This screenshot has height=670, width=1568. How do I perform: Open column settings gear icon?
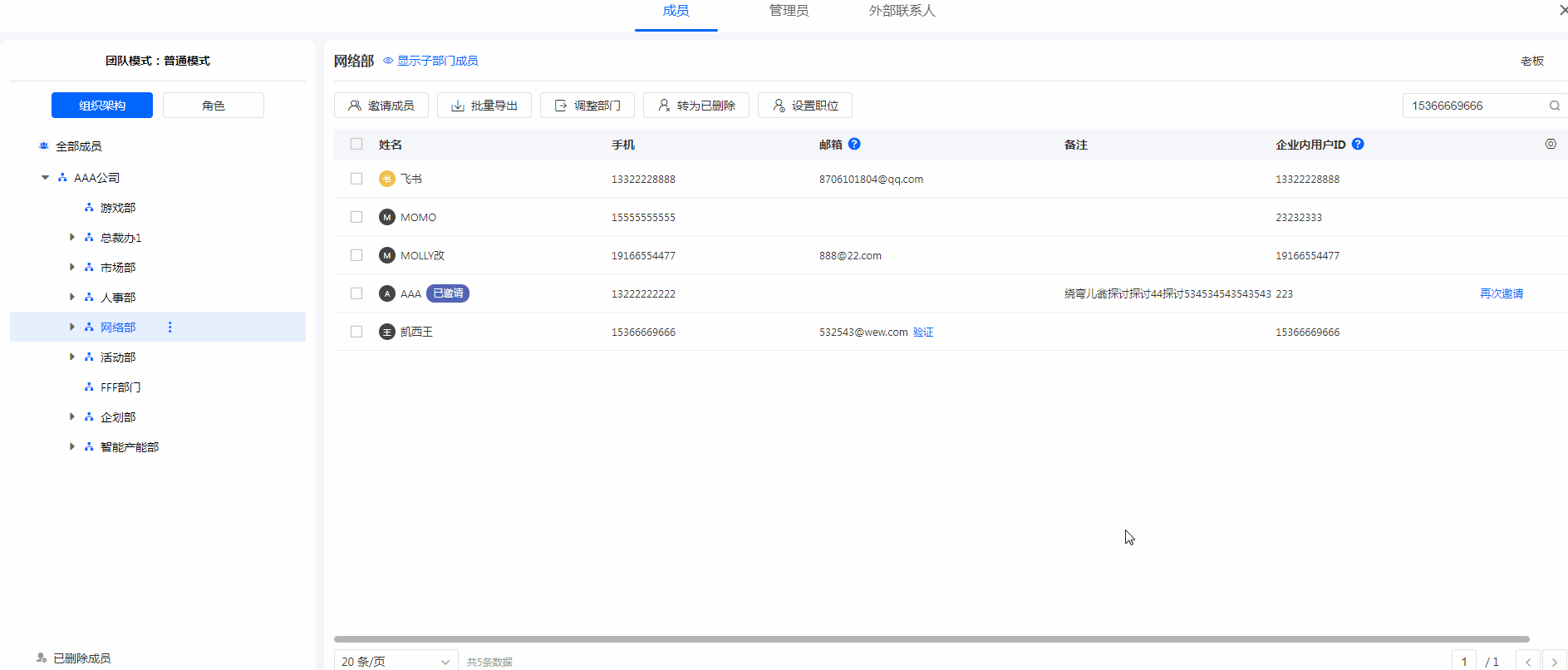tap(1550, 144)
